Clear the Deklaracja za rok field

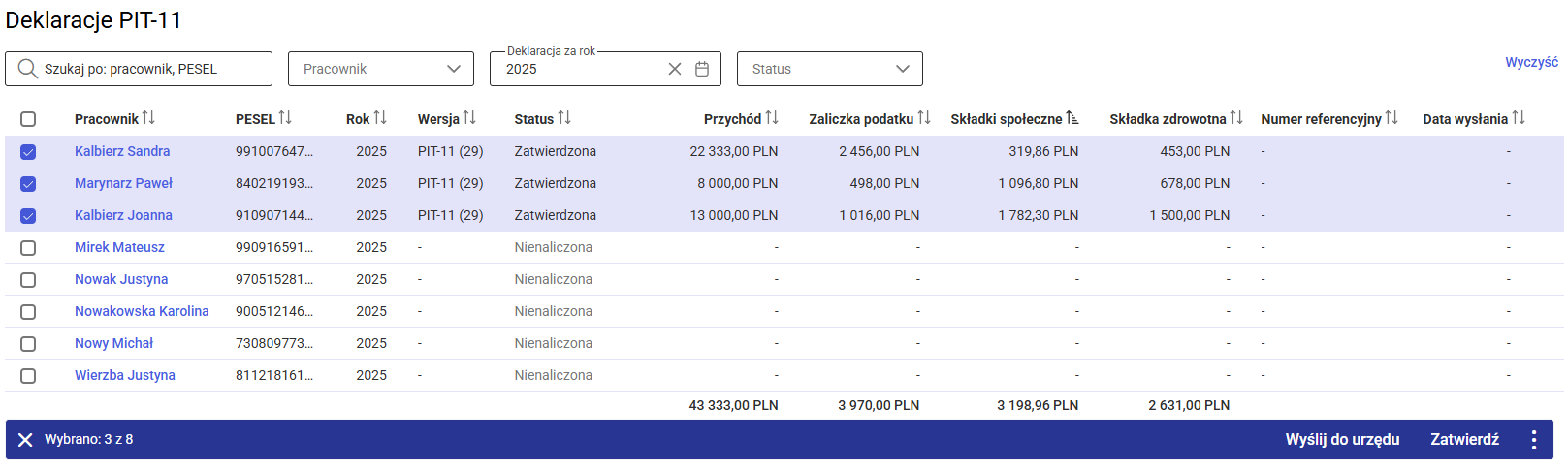pyautogui.click(x=675, y=69)
